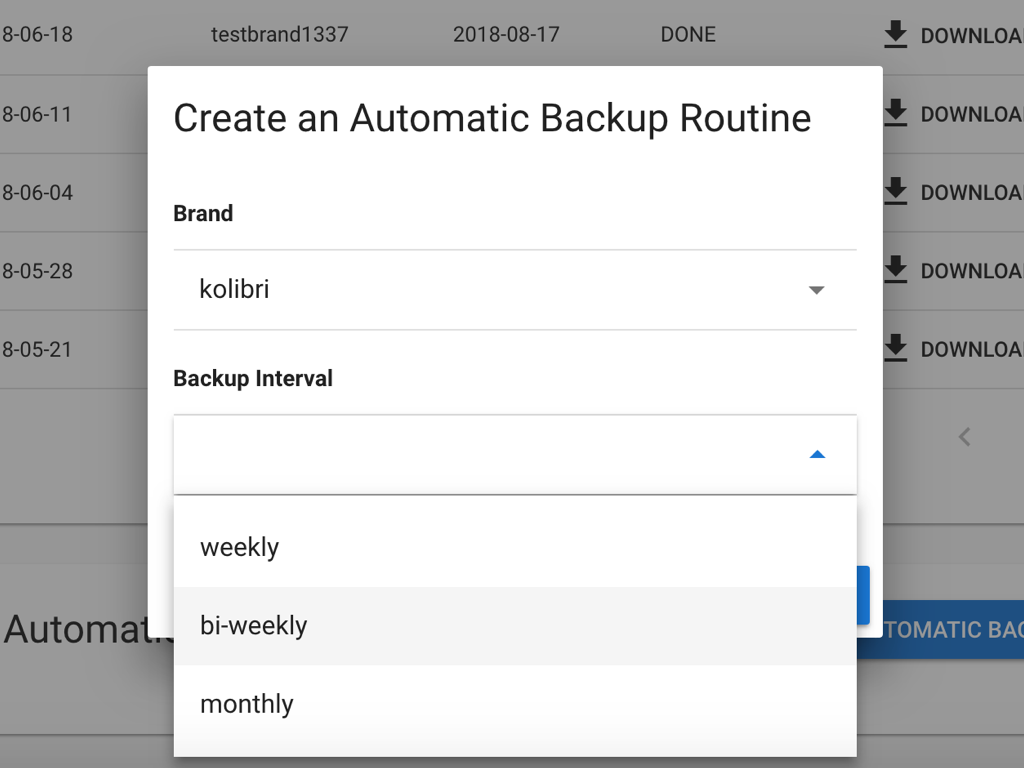The image size is (1024, 768).
Task: Open the Brand dropdown arrow
Action: coord(817,289)
